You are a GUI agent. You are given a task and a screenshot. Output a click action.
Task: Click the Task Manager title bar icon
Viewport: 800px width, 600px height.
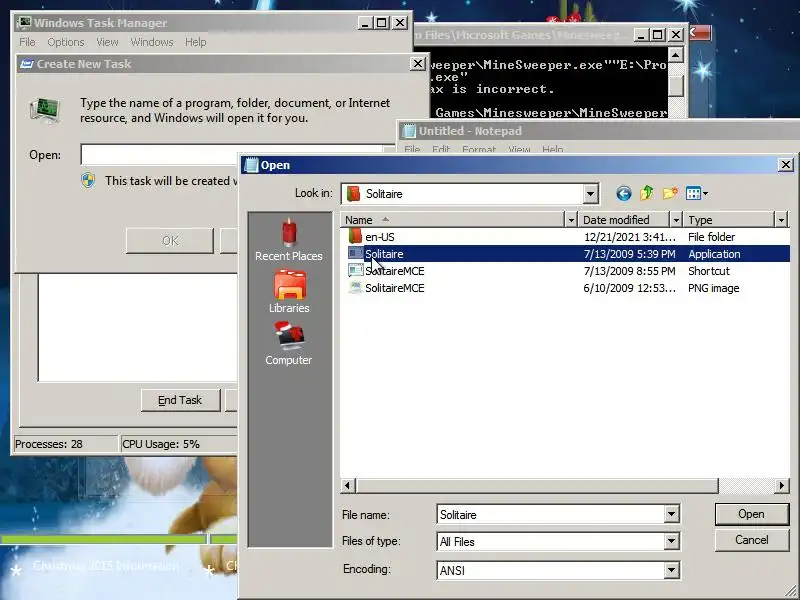tap(24, 23)
